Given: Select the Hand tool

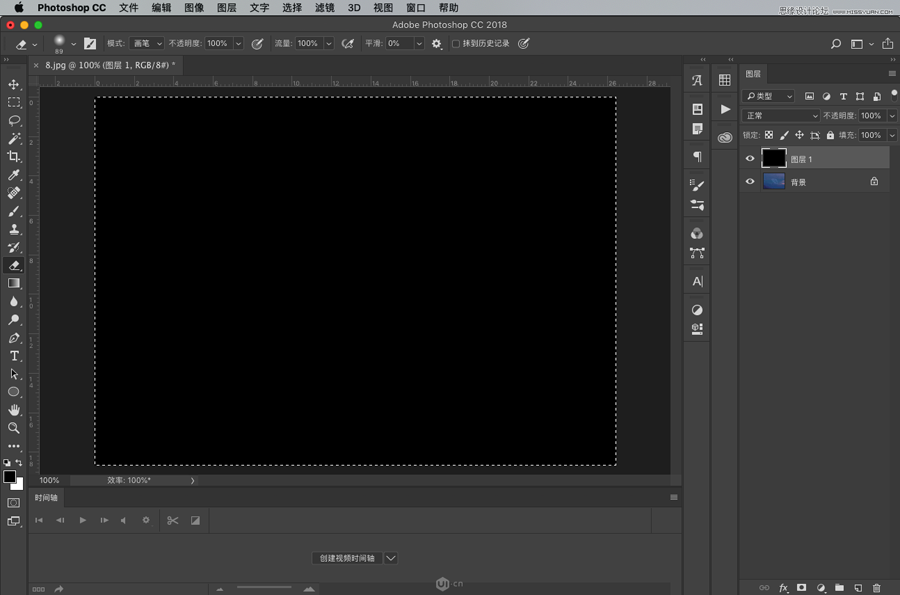Looking at the screenshot, I should click(x=14, y=410).
